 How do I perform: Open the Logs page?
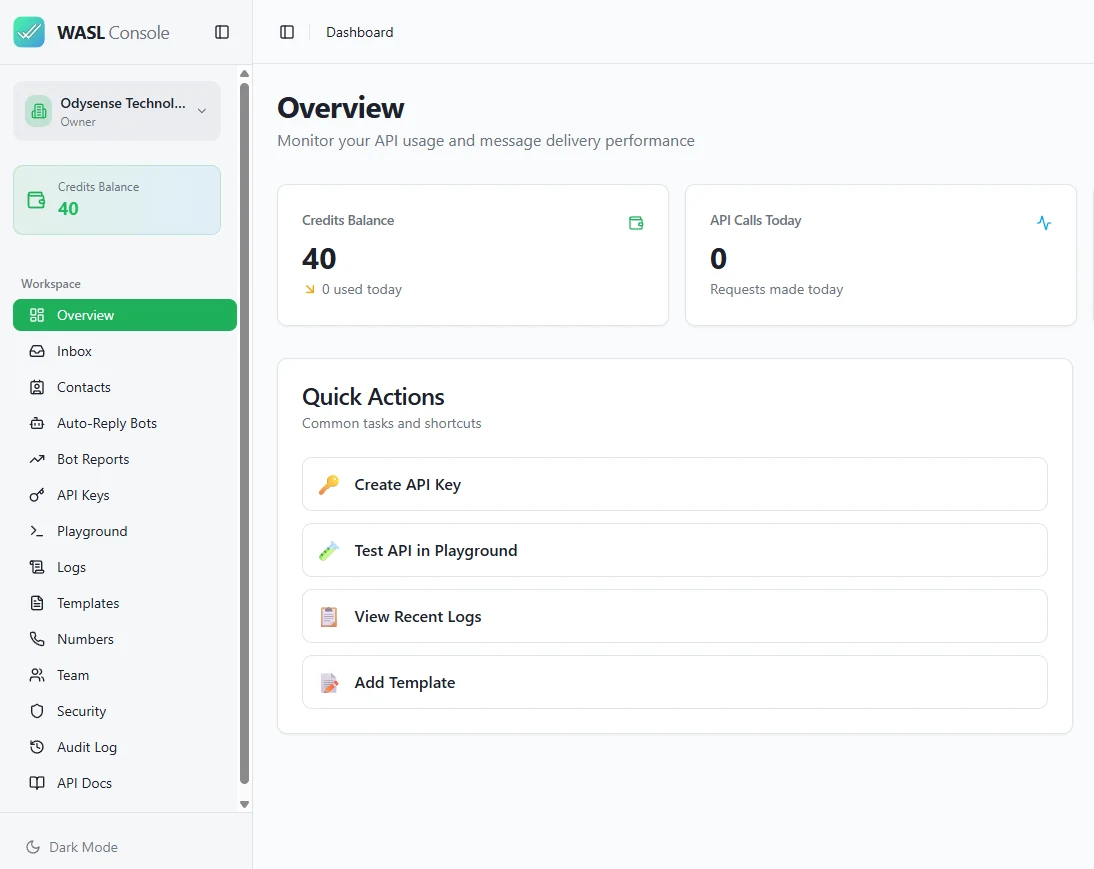[125, 568]
